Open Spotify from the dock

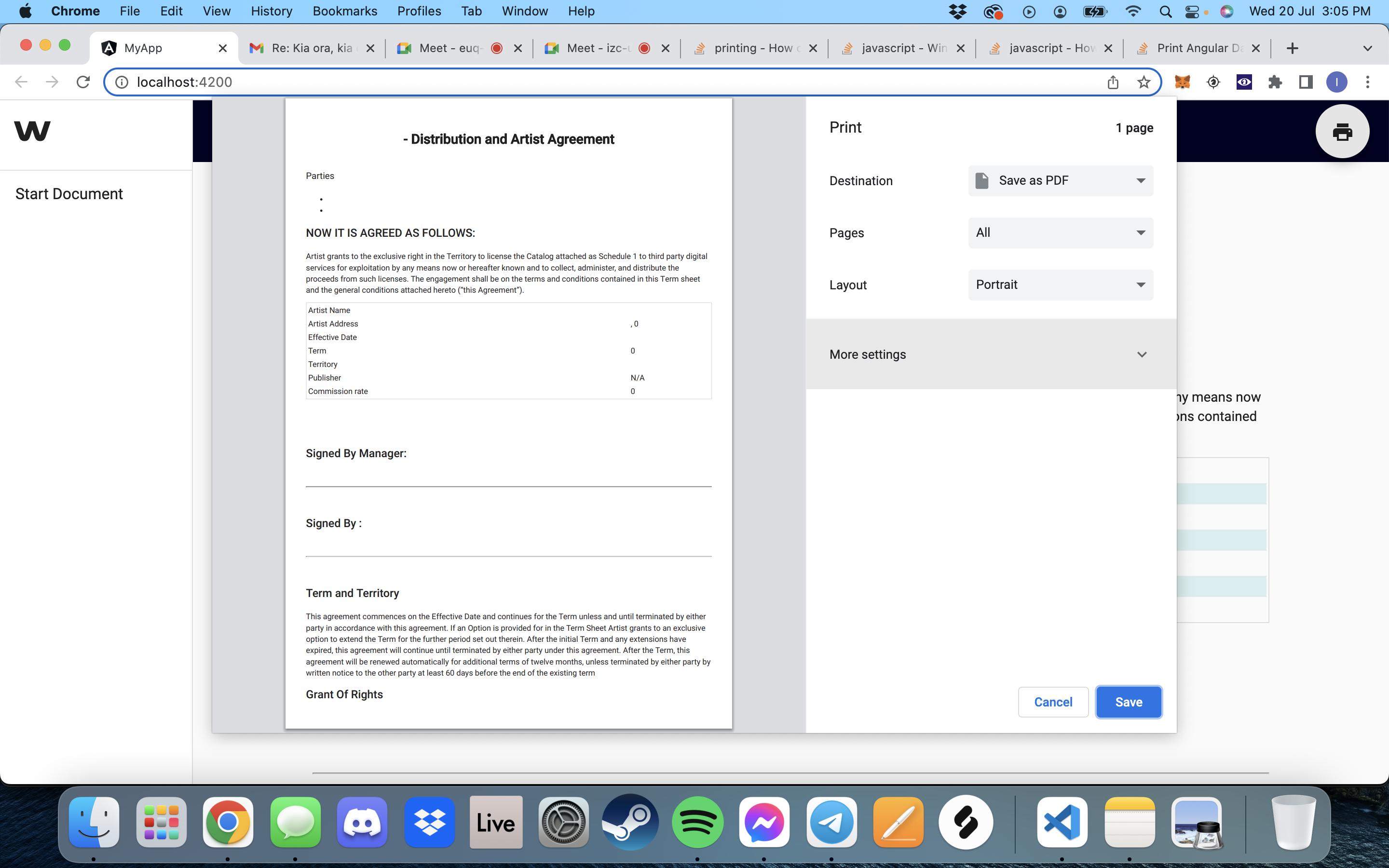pyautogui.click(x=697, y=822)
